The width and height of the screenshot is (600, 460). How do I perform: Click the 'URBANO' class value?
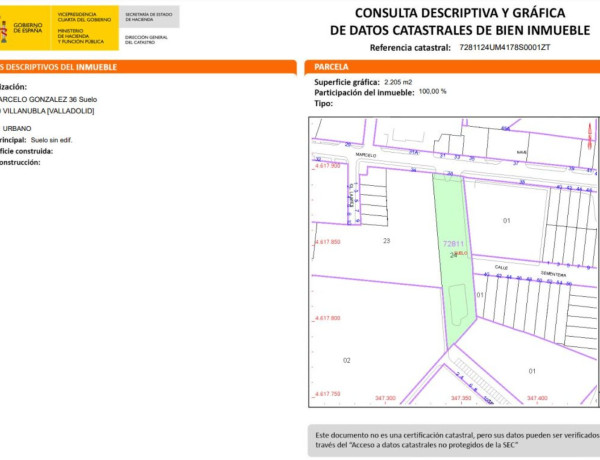(17, 129)
